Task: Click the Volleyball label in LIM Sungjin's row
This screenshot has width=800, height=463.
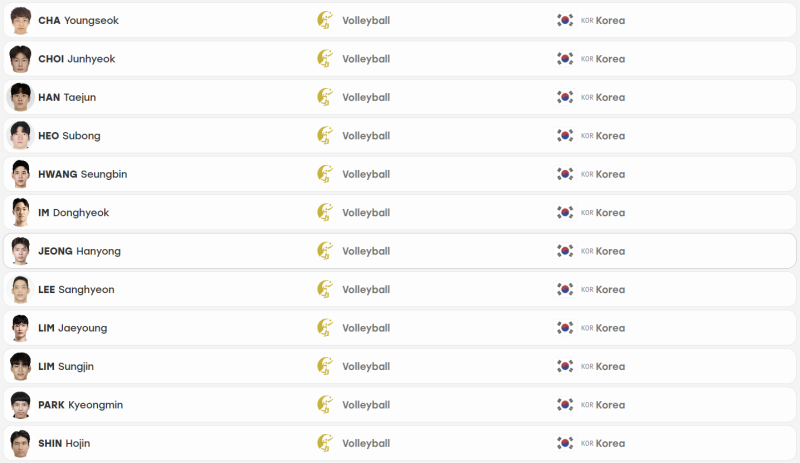Action: [x=366, y=366]
